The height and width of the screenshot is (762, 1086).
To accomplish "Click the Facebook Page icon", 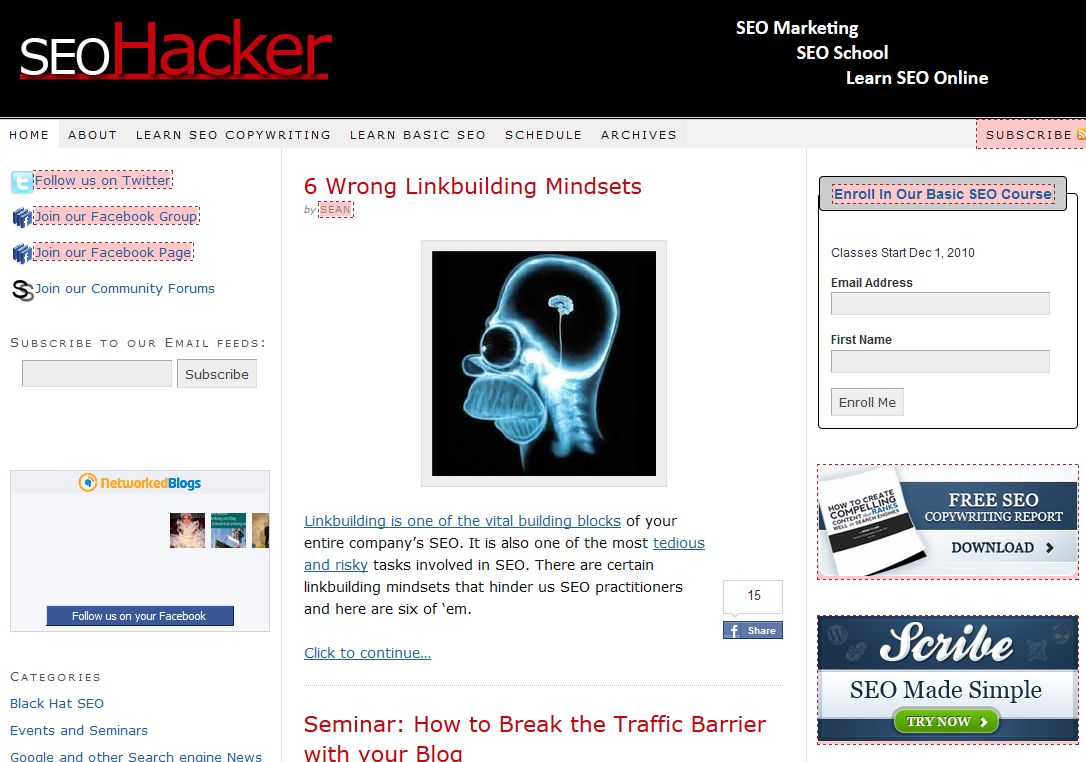I will coord(22,254).
